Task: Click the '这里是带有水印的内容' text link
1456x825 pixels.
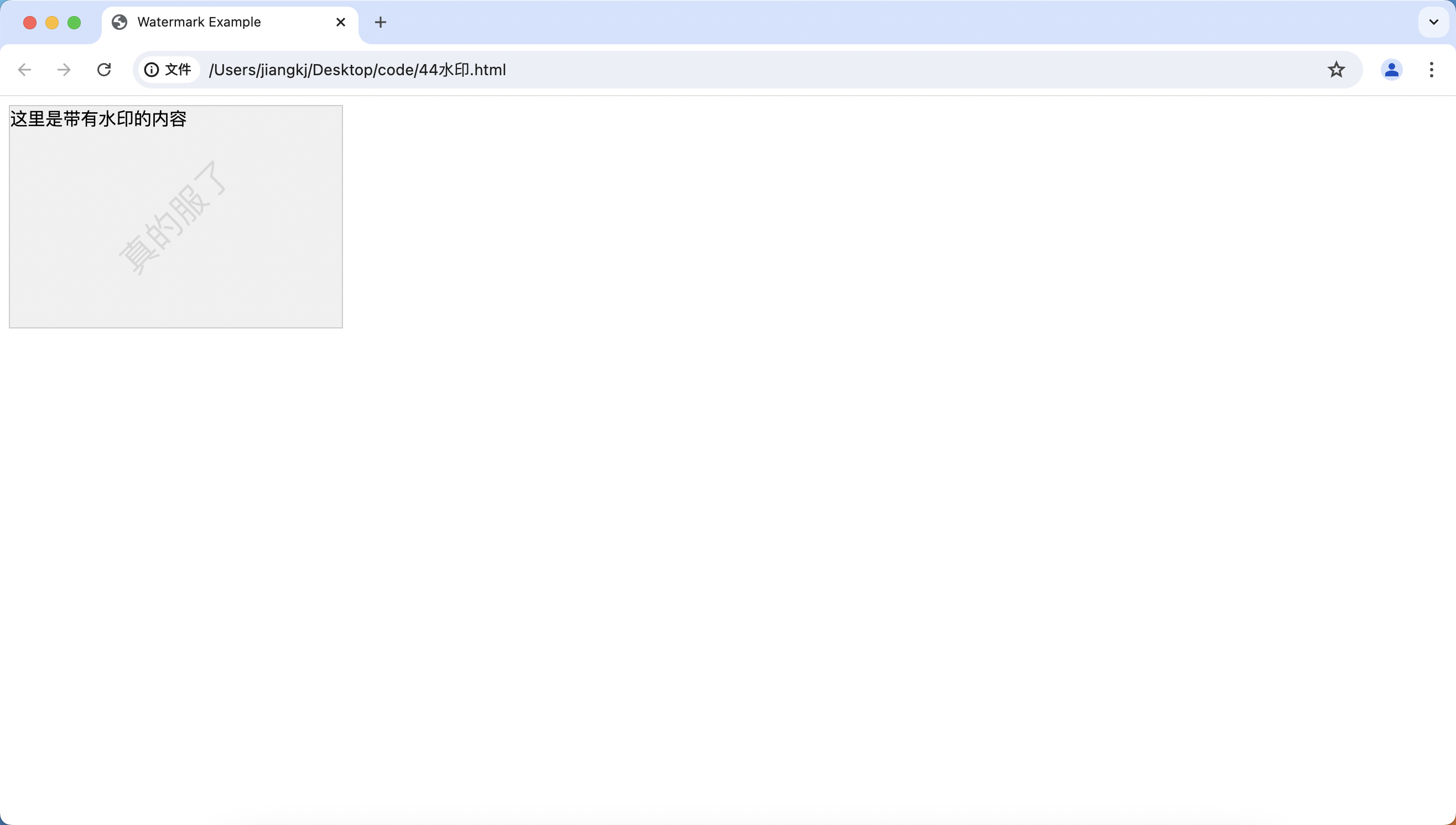Action: coord(99,118)
